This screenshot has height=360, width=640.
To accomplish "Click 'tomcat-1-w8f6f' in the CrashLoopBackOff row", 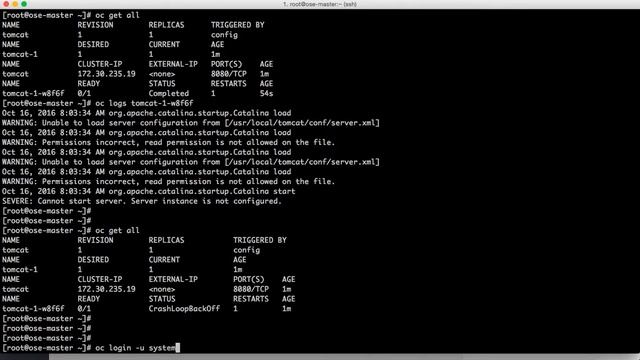I will pyautogui.click(x=33, y=309).
